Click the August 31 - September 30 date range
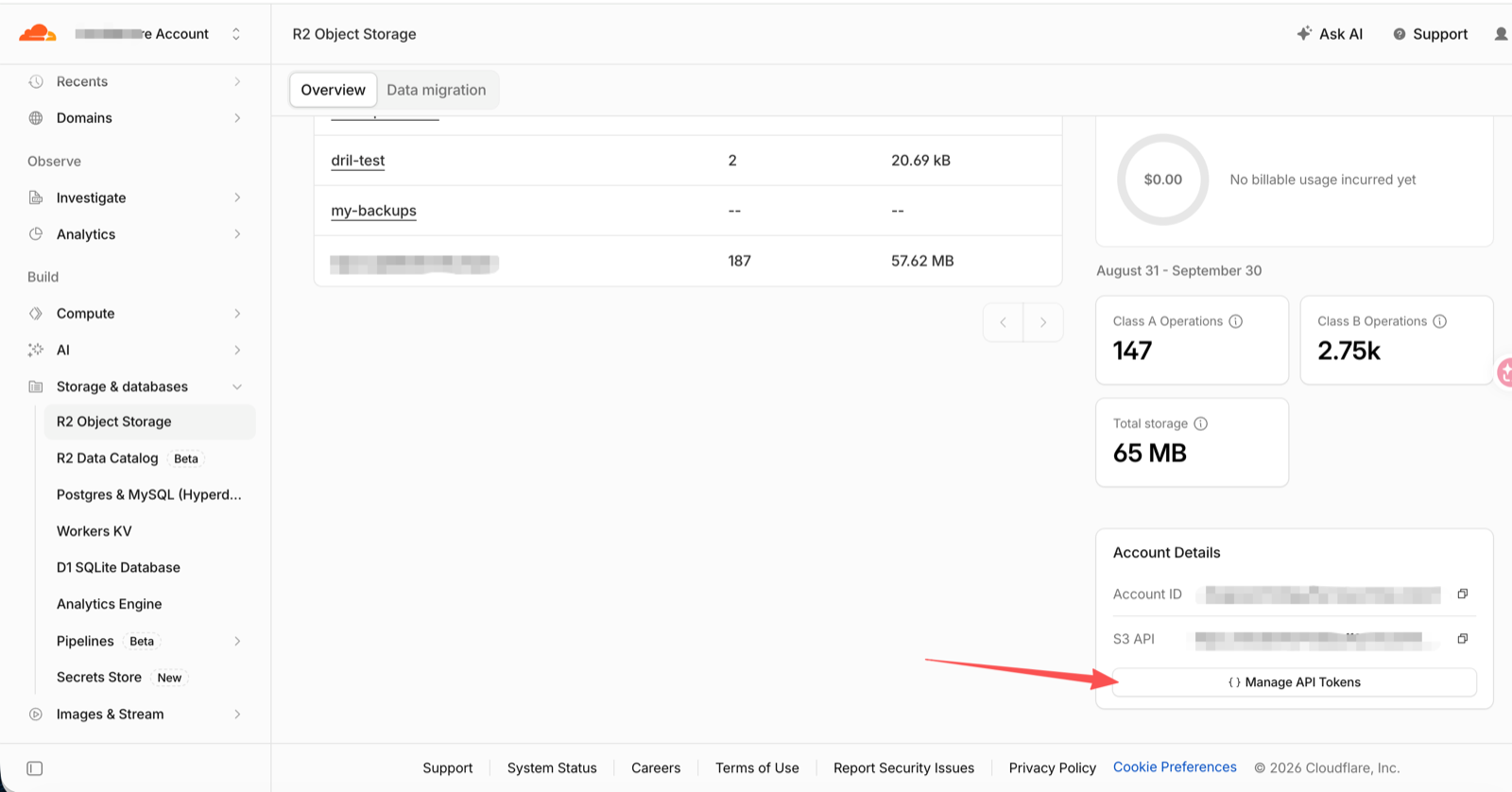1512x792 pixels. [1178, 270]
